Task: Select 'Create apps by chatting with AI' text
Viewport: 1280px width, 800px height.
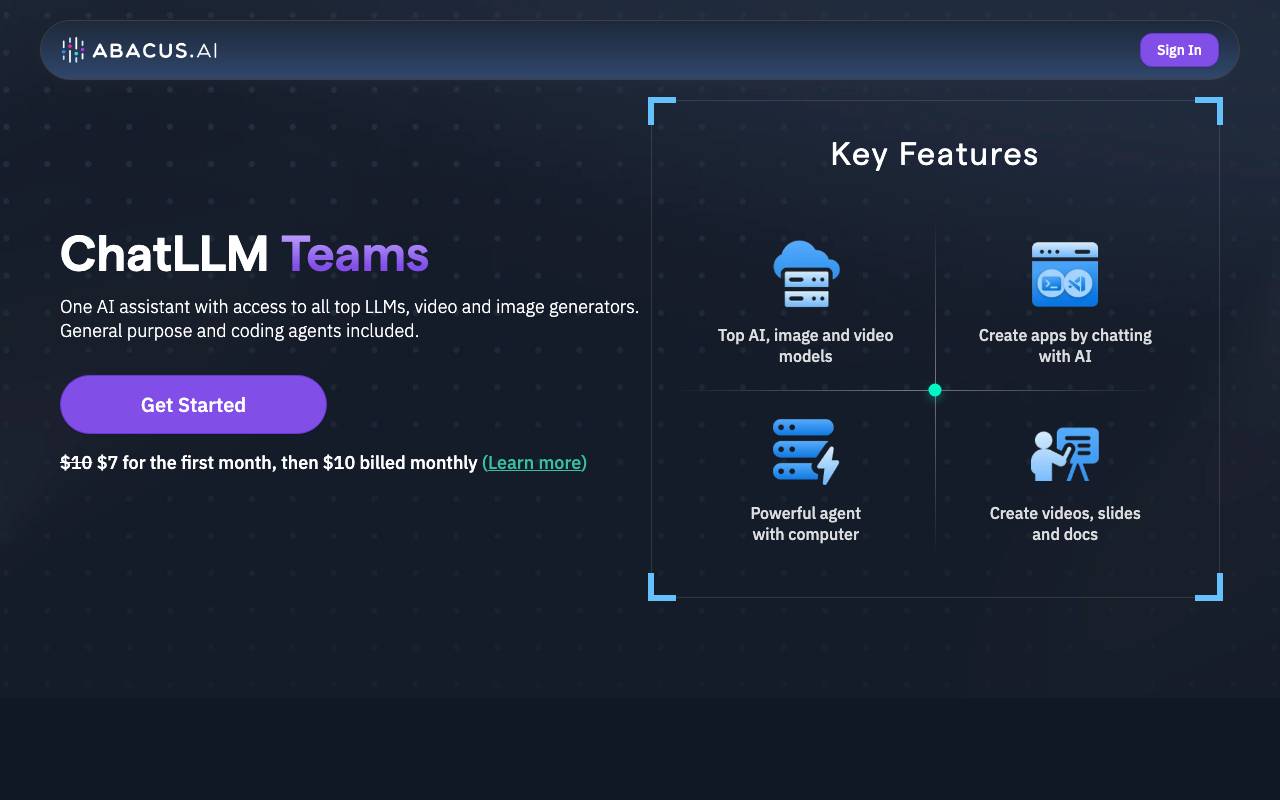Action: (x=1065, y=346)
